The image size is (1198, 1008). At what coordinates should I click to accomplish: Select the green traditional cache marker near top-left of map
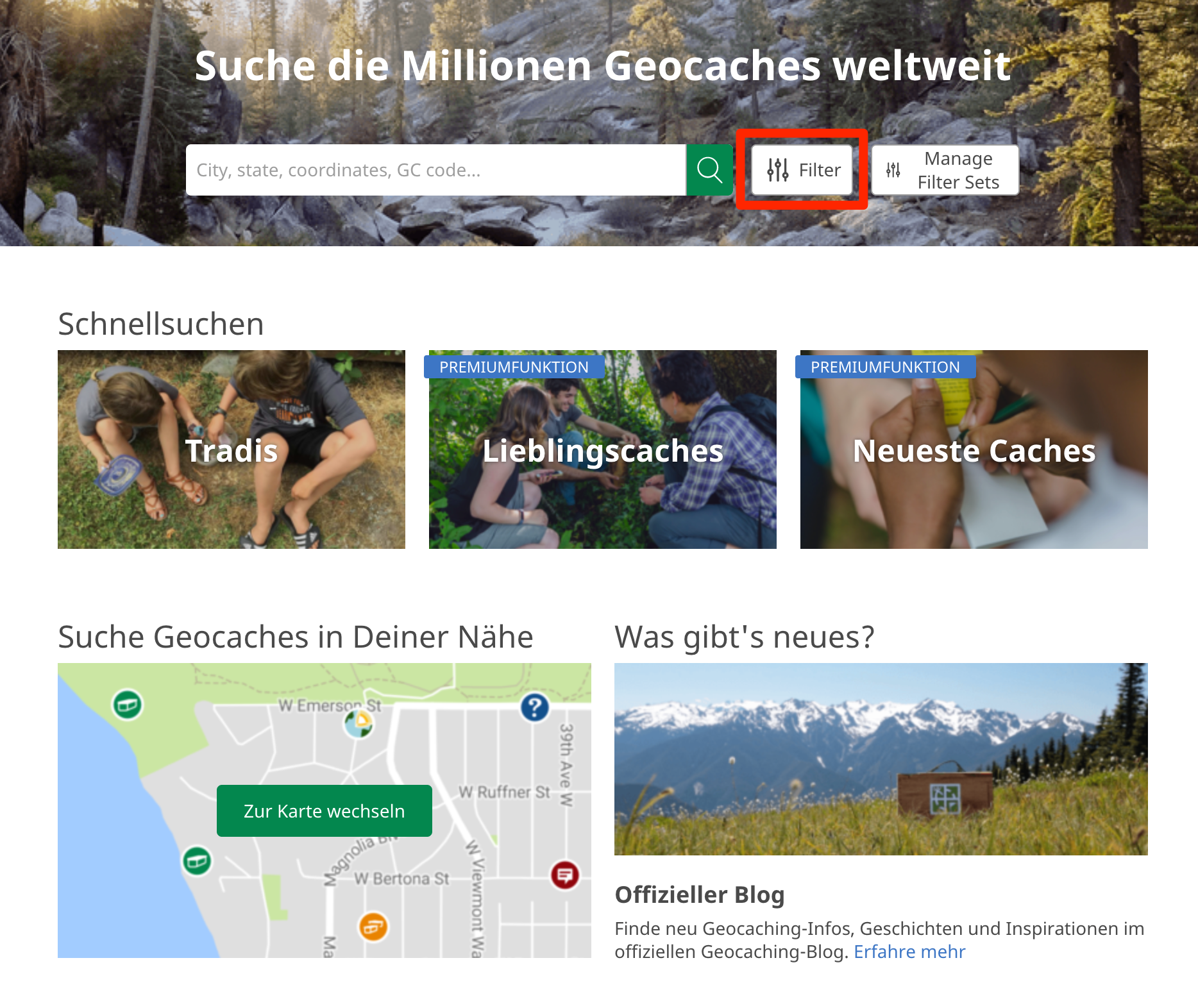click(x=128, y=705)
